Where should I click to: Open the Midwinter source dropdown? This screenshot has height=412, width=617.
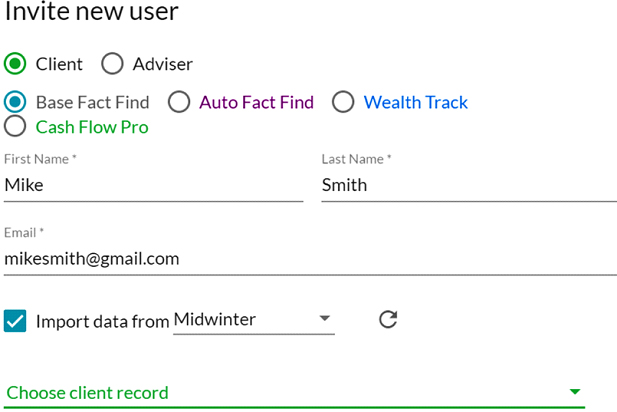[x=250, y=320]
